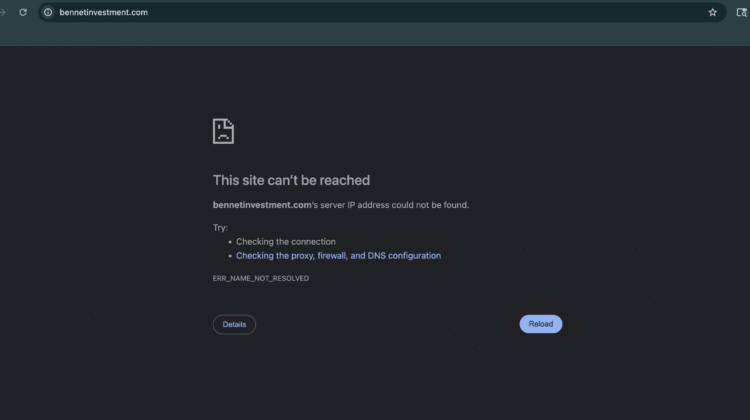Expand the error Details button
The image size is (750, 420).
[x=234, y=324]
